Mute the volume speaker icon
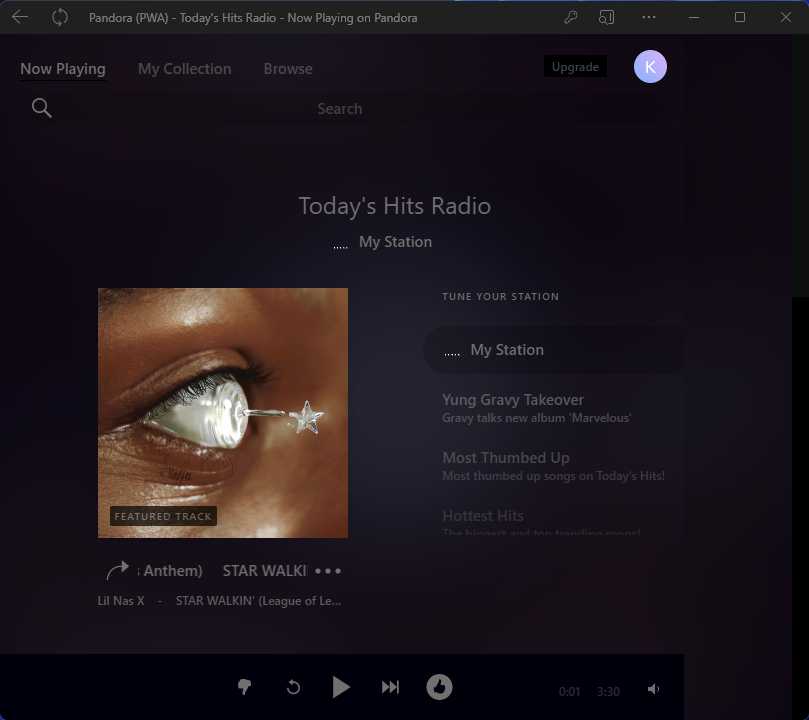The image size is (809, 720). coord(653,689)
